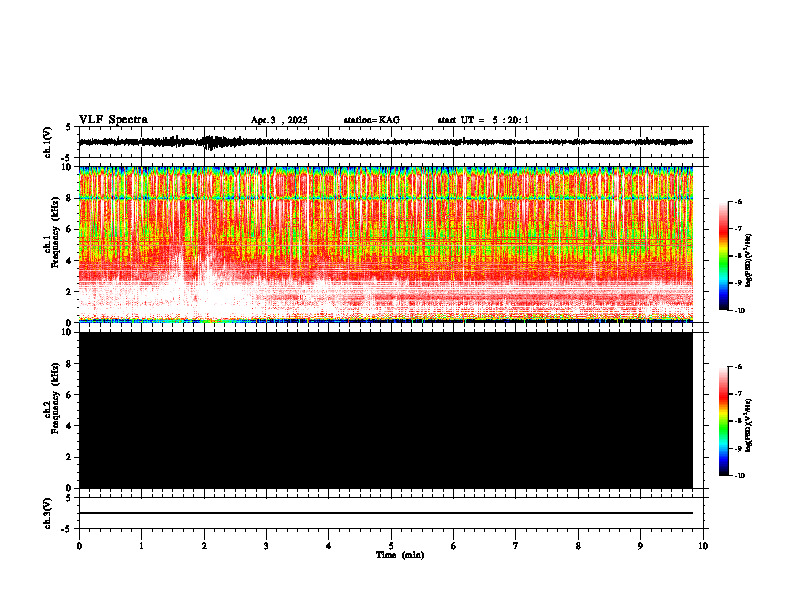The height and width of the screenshot is (612, 792).
Task: Click the "-10" label on ch.1 colorbar
Action: (x=739, y=311)
